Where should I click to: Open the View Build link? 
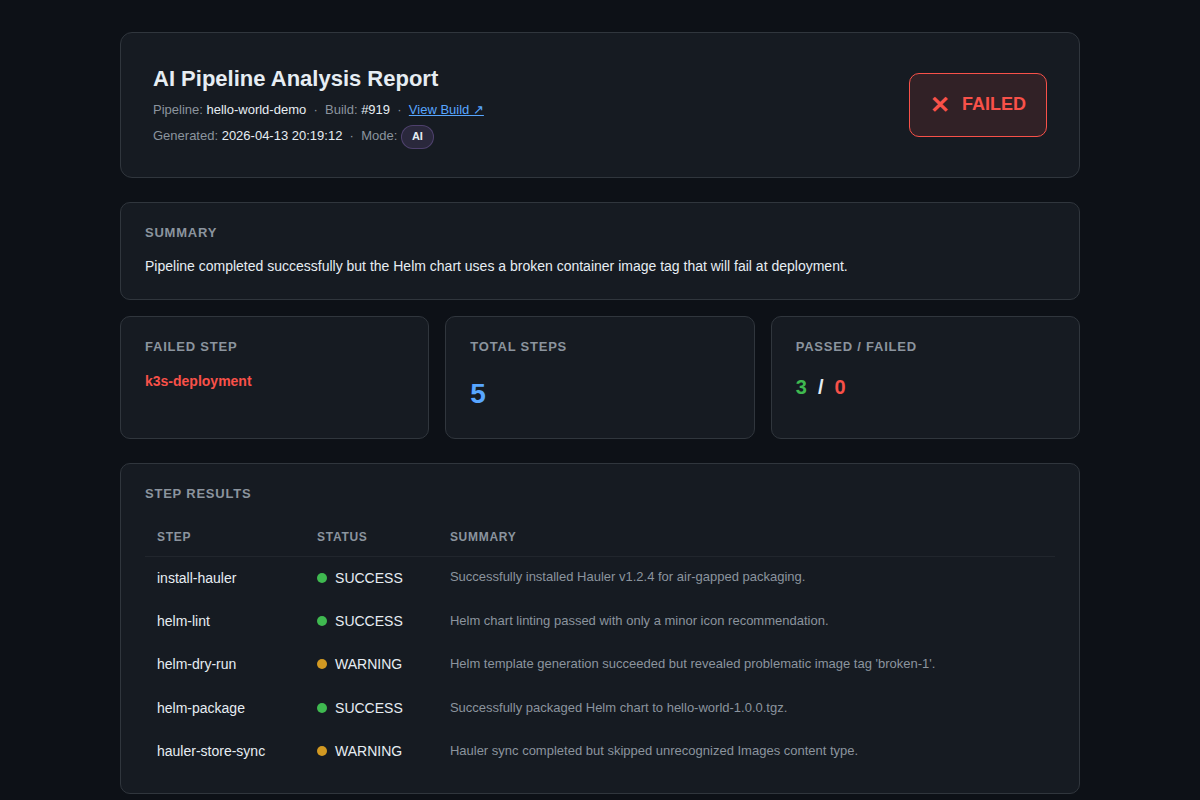point(446,110)
